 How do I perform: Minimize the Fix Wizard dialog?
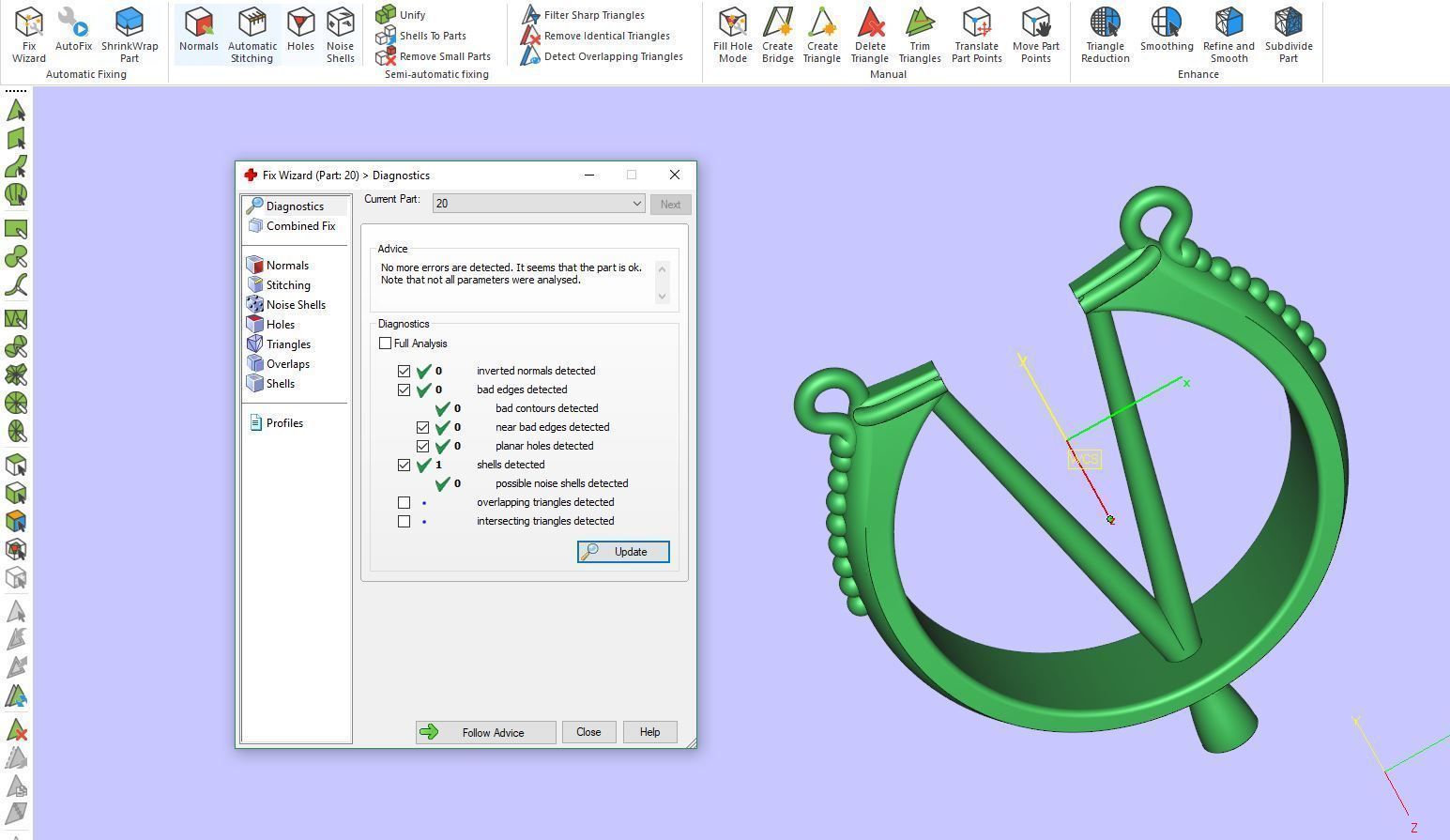pyautogui.click(x=589, y=176)
